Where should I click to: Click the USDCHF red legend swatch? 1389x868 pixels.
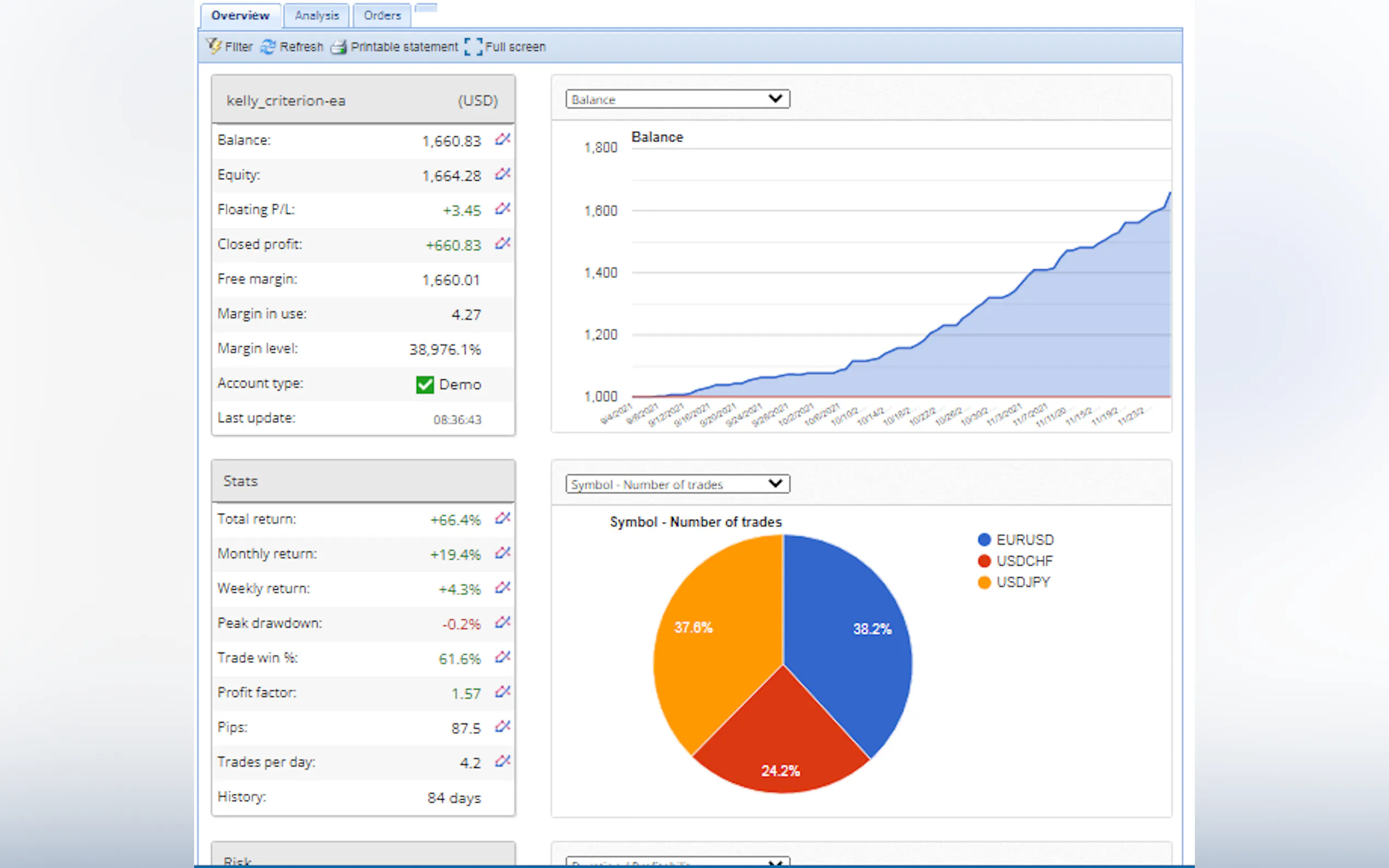click(984, 561)
